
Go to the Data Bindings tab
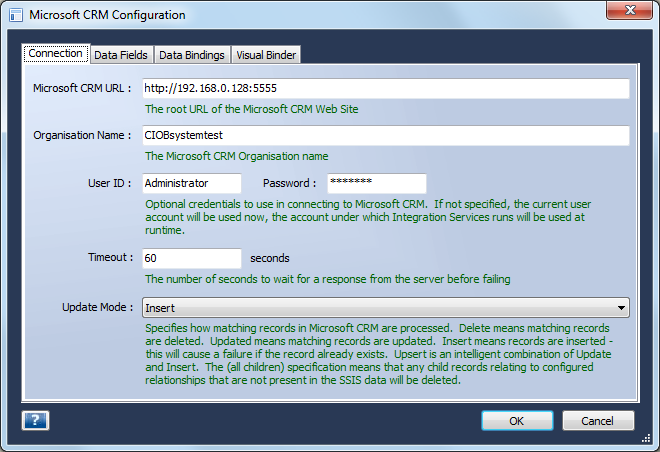pos(192,55)
